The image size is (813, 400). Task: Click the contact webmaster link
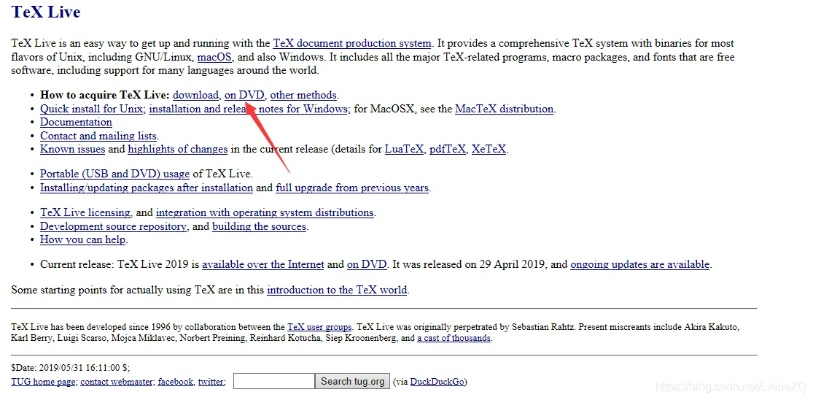pos(117,382)
